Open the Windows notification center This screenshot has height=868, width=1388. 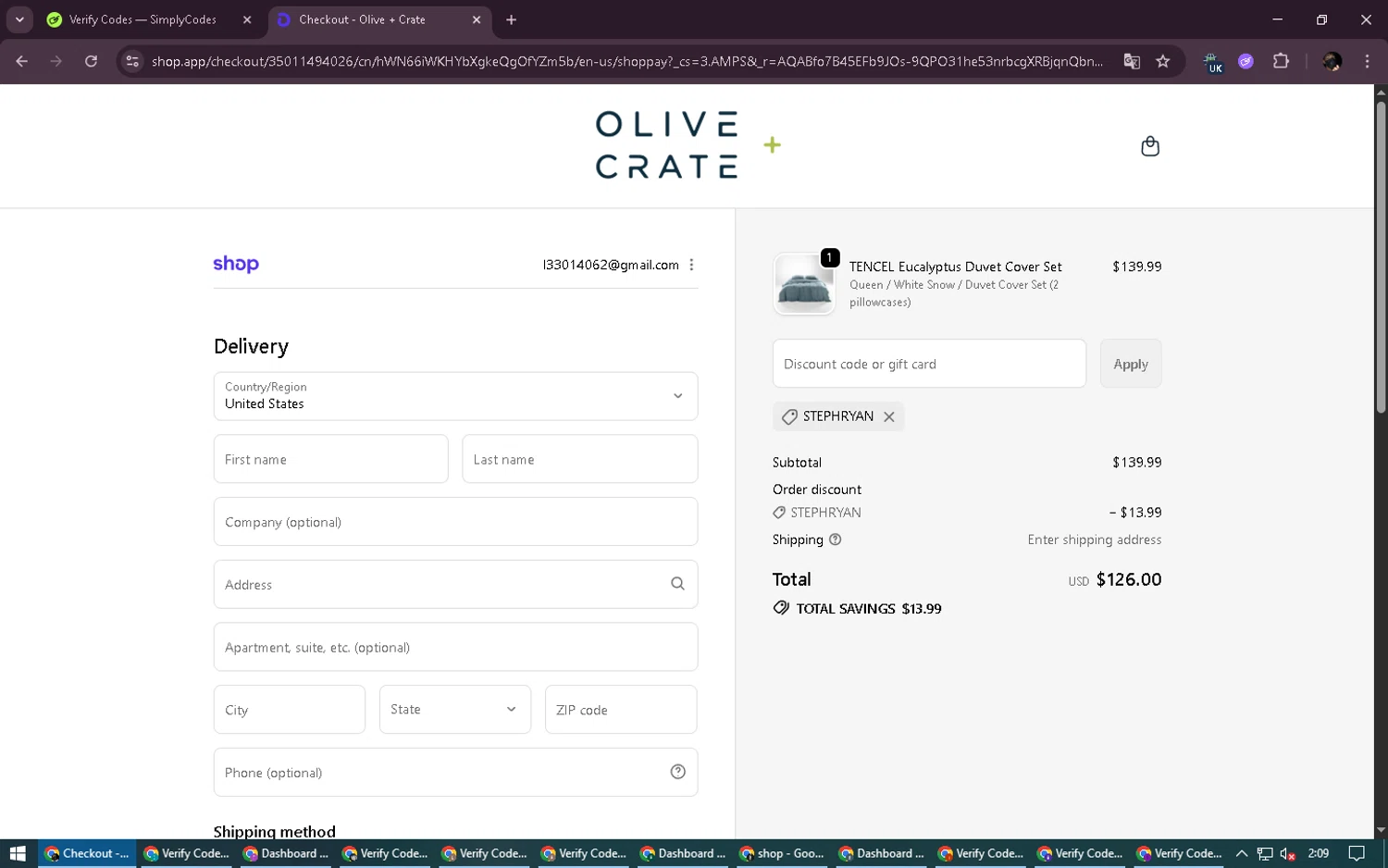tap(1357, 853)
